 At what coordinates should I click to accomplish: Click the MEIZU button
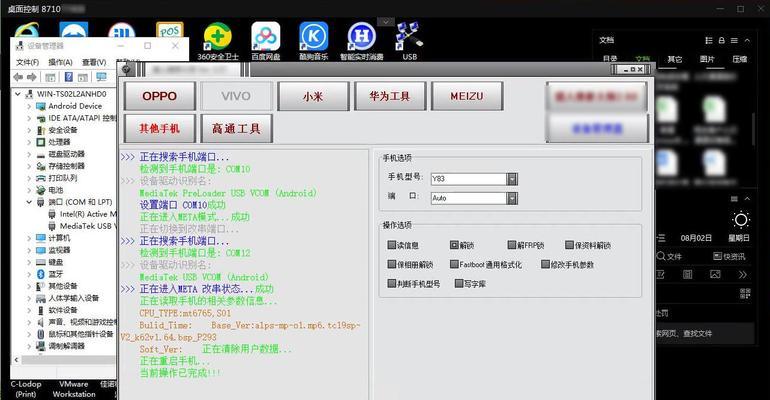[467, 96]
